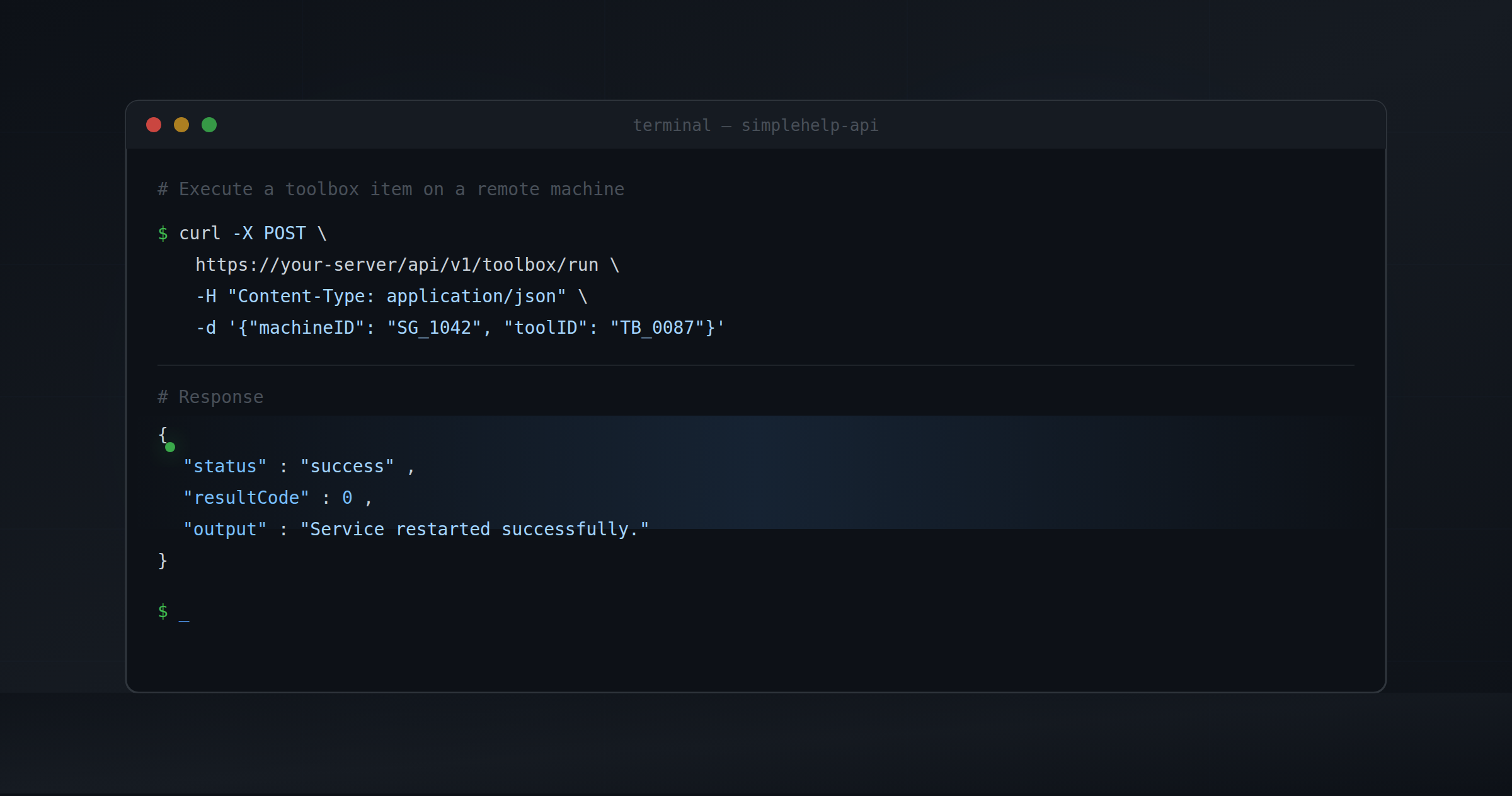Screen dimensions: 1512x796
Task: Click the toolID value TB_0087
Action: point(657,327)
